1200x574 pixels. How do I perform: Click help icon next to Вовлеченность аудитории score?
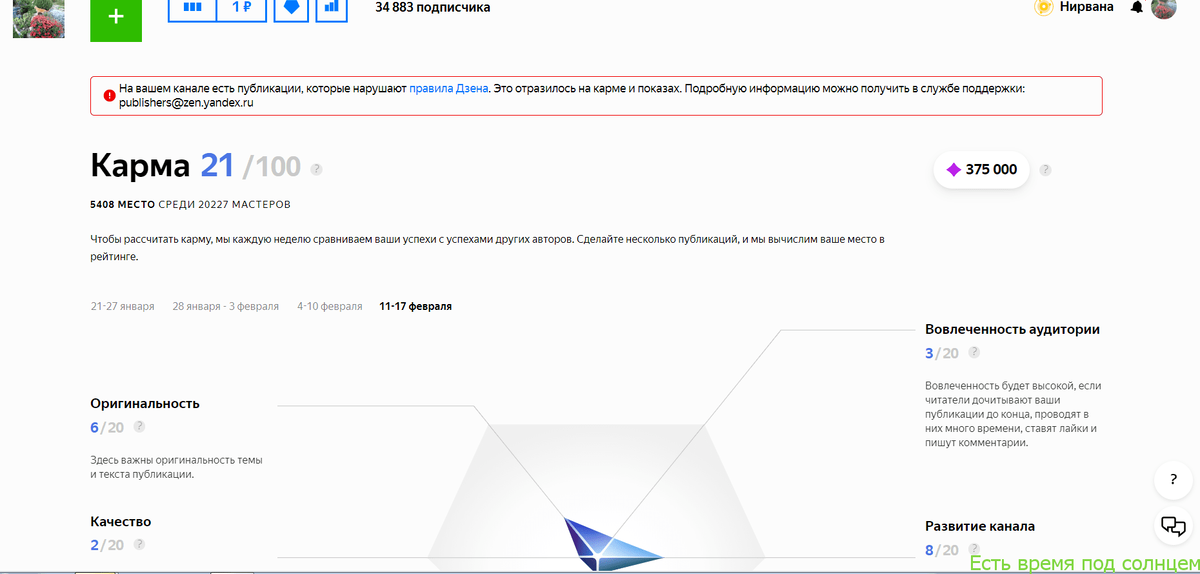(974, 352)
